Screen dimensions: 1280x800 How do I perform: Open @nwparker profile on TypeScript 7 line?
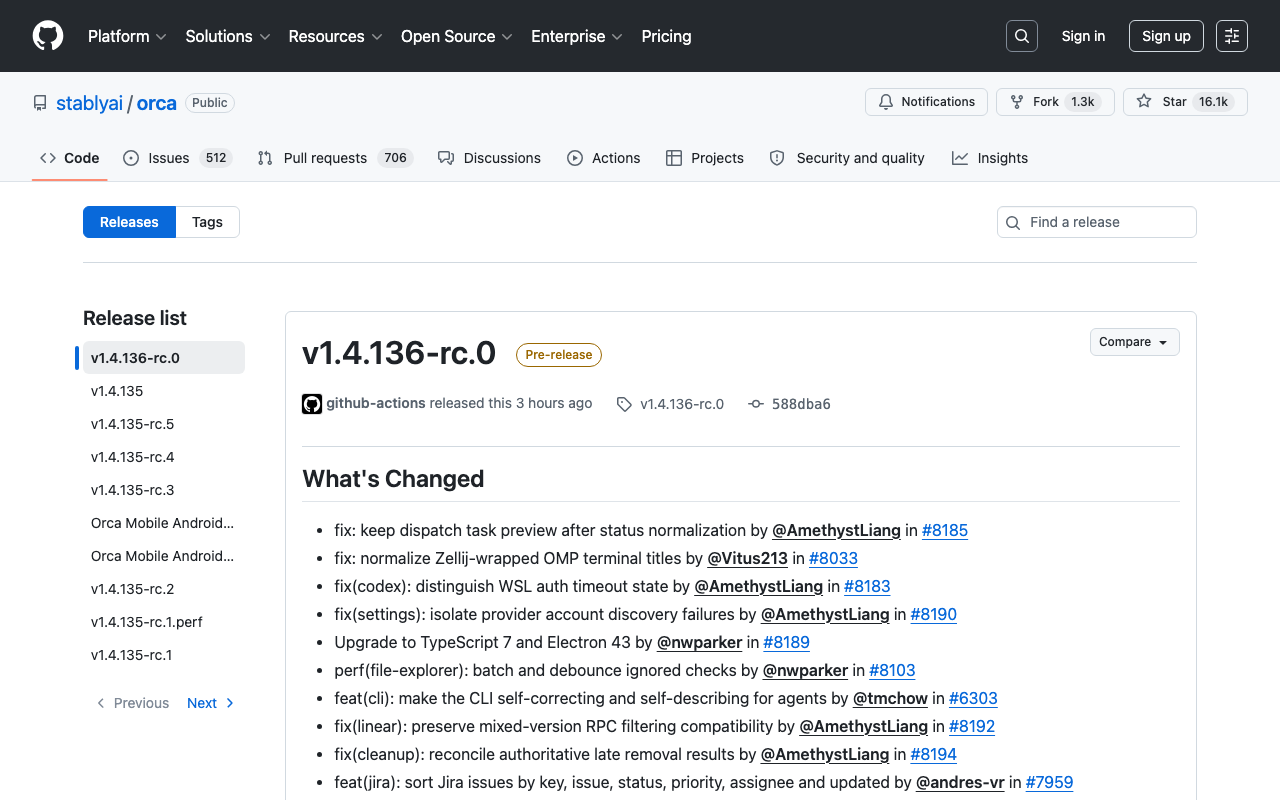(x=699, y=642)
